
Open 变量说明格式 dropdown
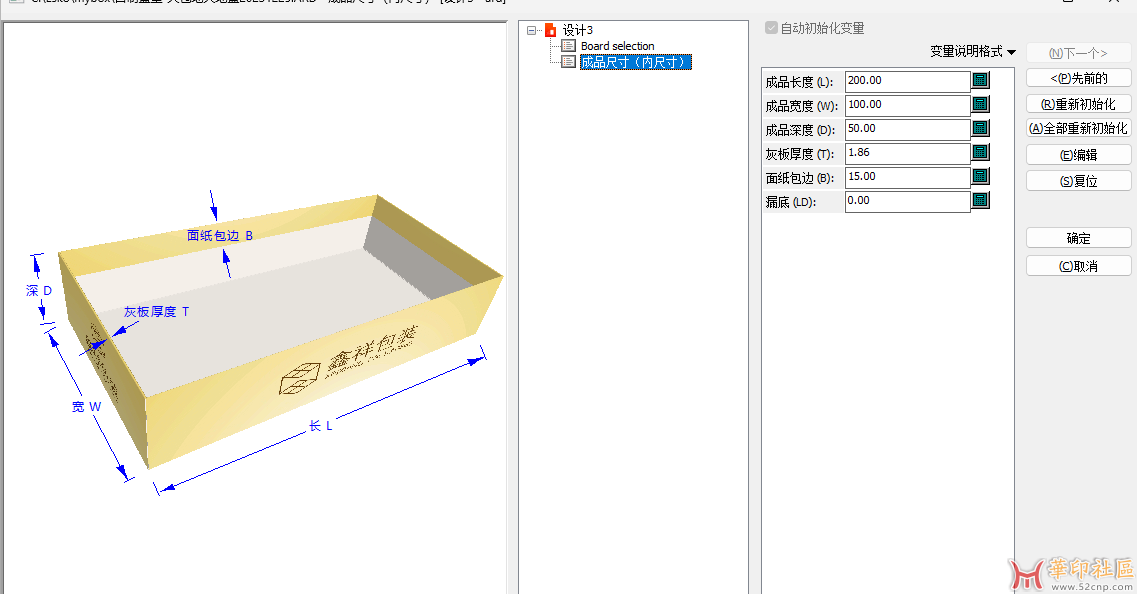973,51
